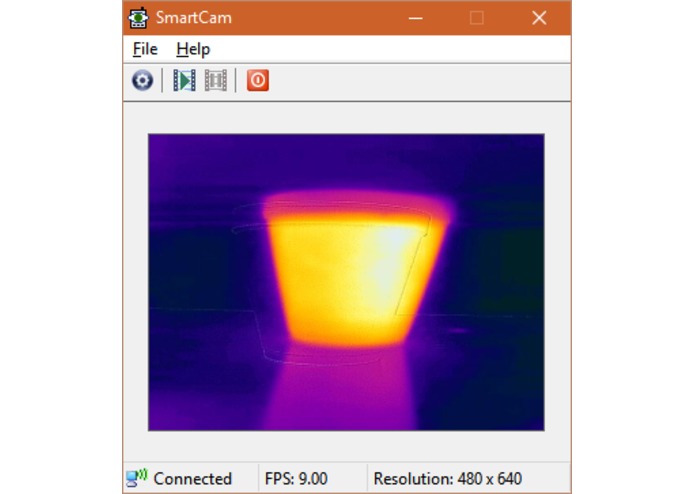Viewport: 695px width, 494px height.
Task: Minimize the SmartCam window
Action: click(415, 18)
